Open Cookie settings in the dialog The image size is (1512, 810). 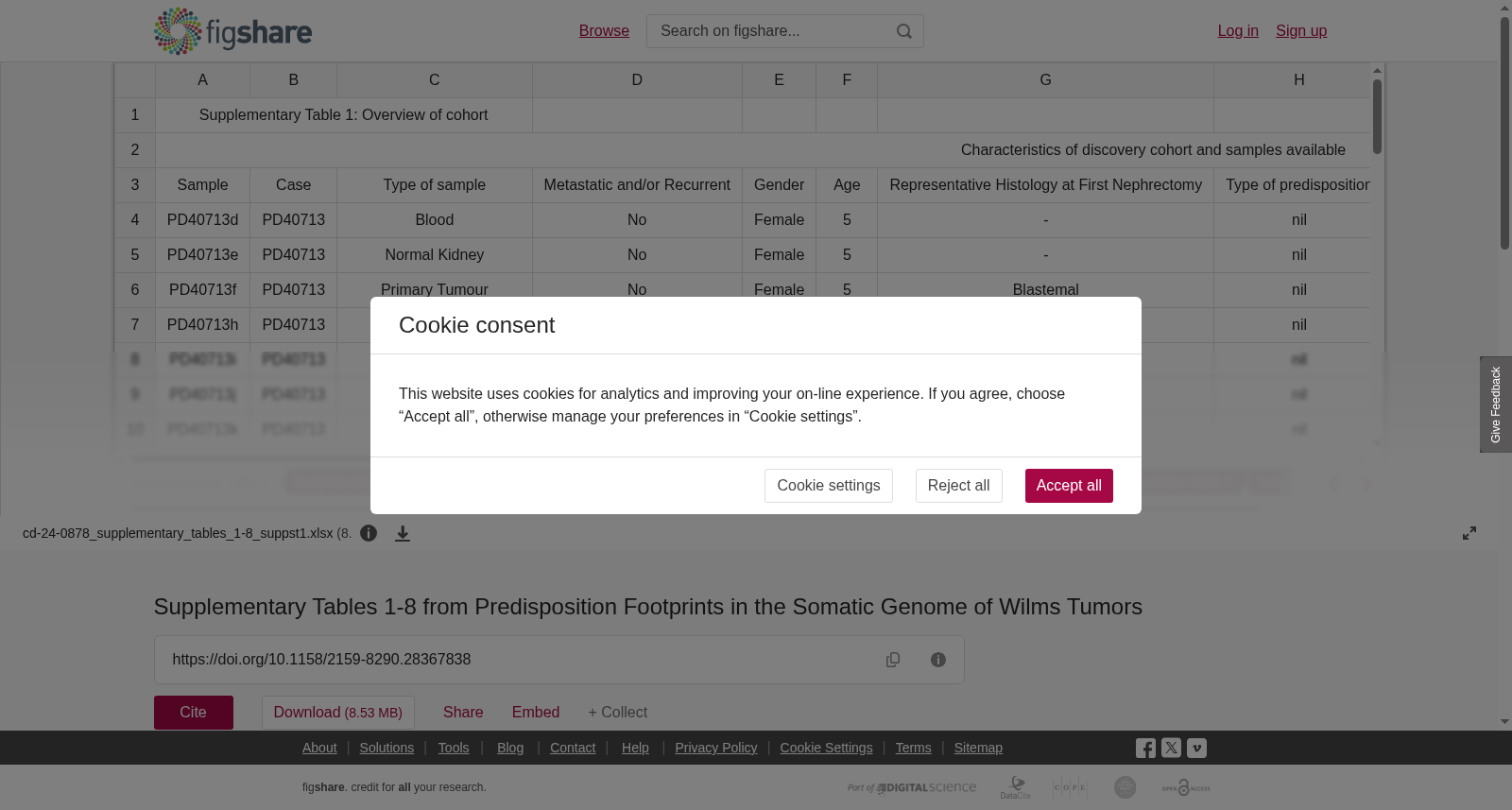point(829,486)
